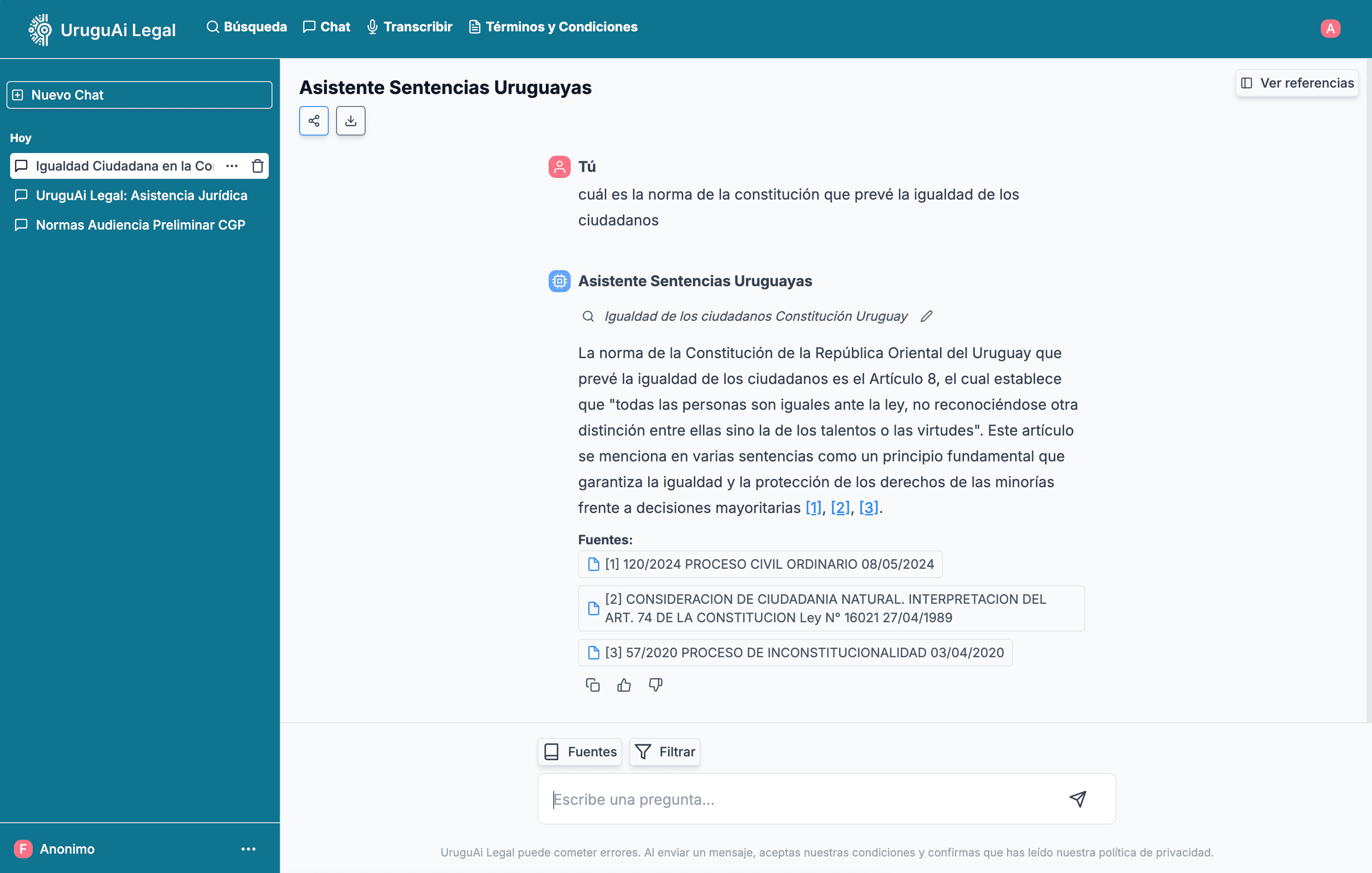This screenshot has width=1372, height=873.
Task: Click the thumbs up feedback icon
Action: click(x=624, y=685)
